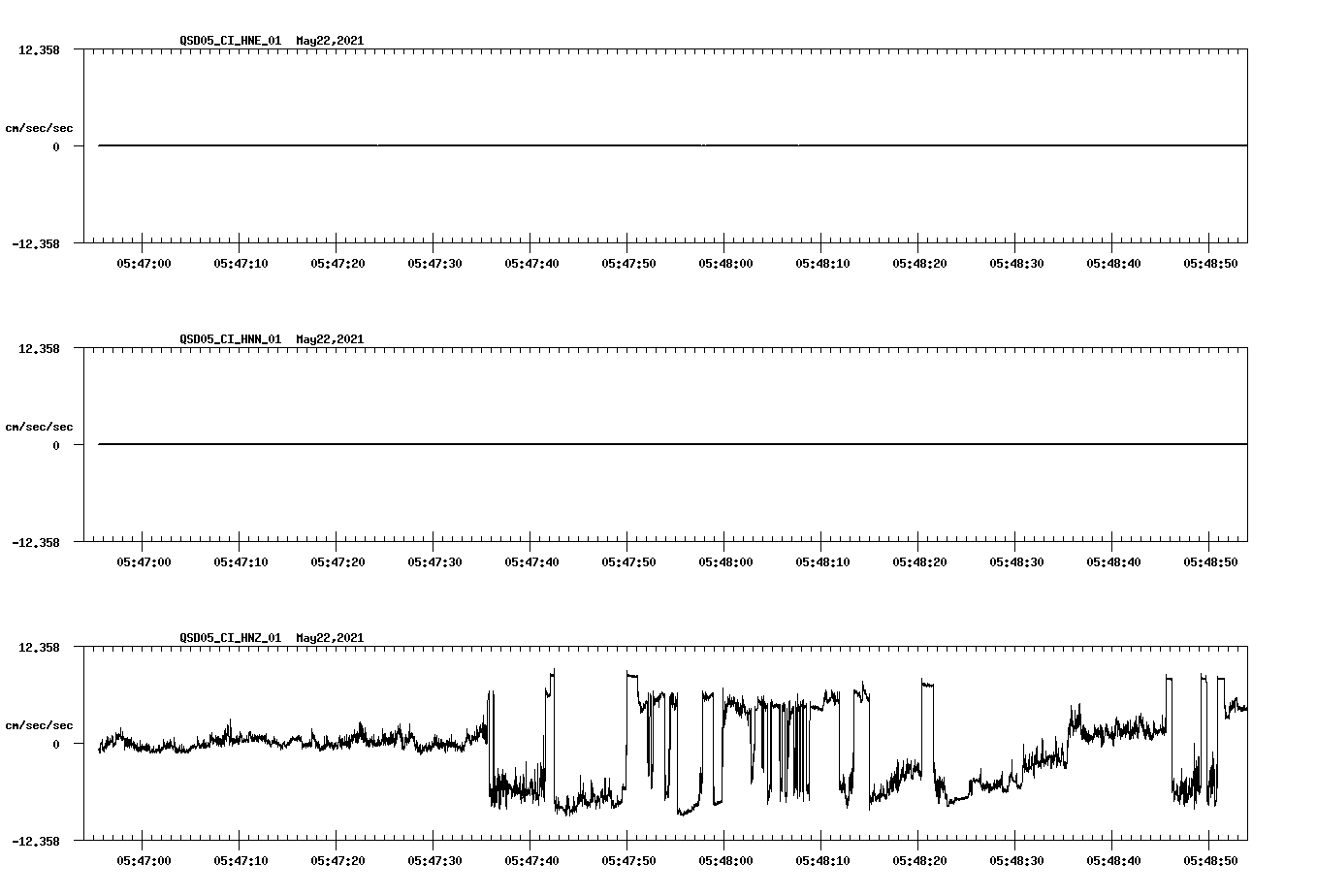The width and height of the screenshot is (1317, 896).
Task: Select the May22,2021 date on the middle plot
Action: click(x=330, y=339)
